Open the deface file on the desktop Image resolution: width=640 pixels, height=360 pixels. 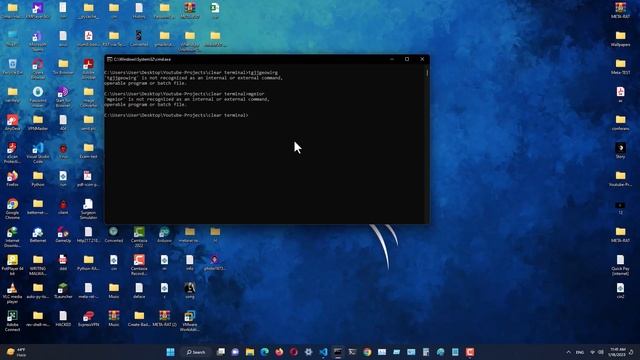pyautogui.click(x=139, y=290)
